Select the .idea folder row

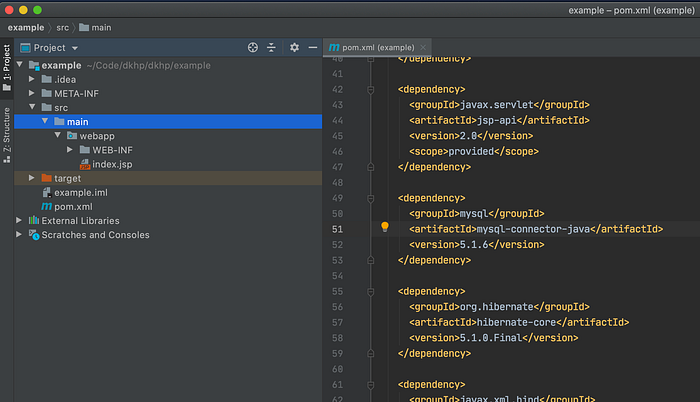pos(168,80)
